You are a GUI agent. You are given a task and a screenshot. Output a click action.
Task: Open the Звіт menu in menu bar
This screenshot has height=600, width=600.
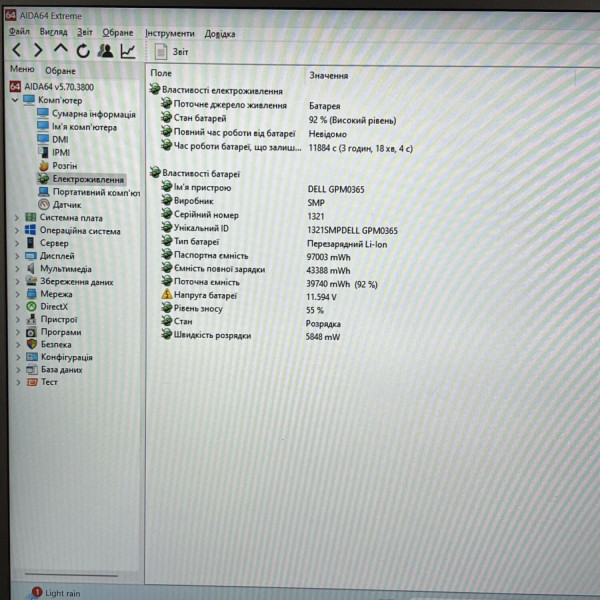coord(85,32)
